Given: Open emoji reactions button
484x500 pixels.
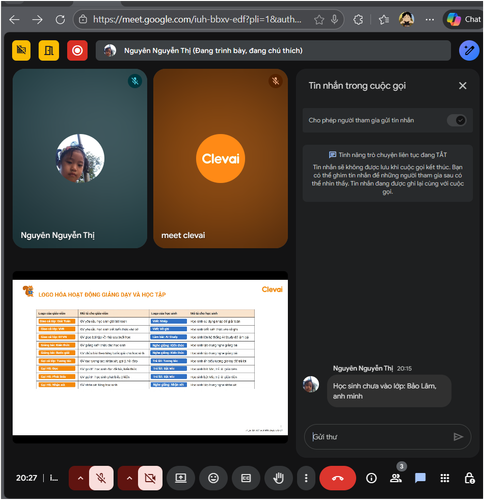Looking at the screenshot, I should [x=213, y=478].
